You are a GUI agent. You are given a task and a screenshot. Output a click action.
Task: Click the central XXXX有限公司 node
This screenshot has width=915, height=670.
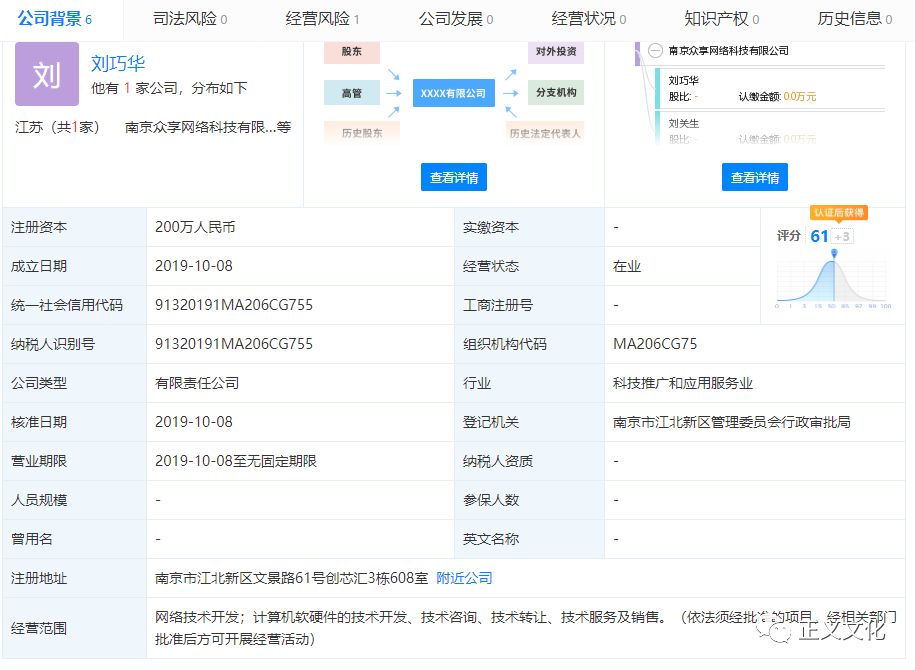(x=453, y=93)
